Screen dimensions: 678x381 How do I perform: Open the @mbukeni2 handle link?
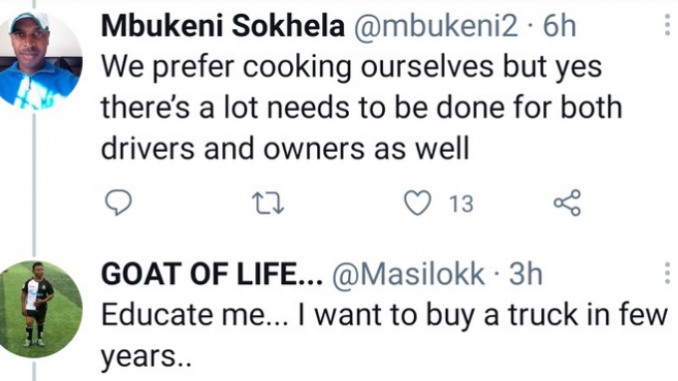[x=435, y=26]
